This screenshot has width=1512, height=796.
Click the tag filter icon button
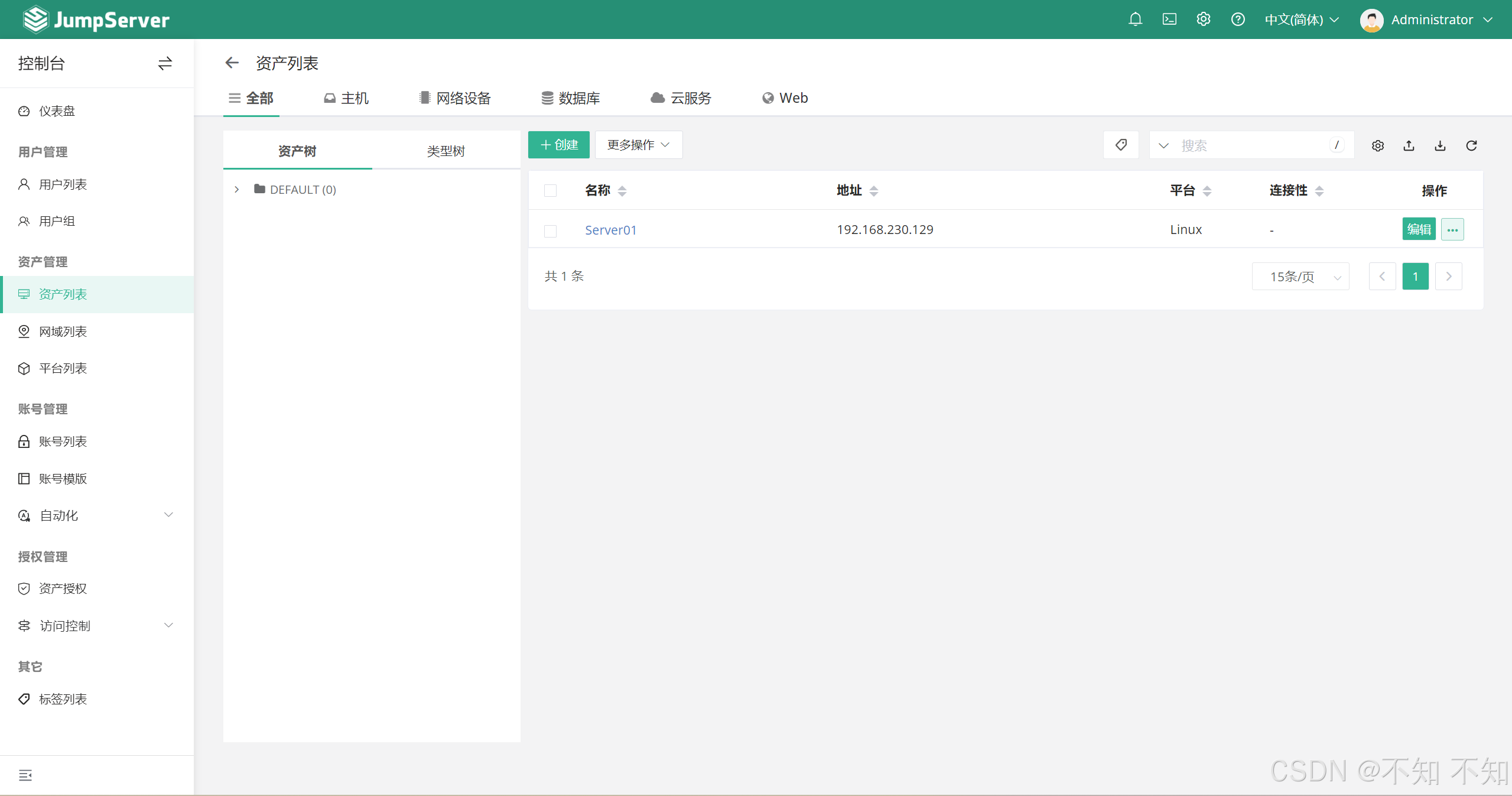pos(1121,145)
